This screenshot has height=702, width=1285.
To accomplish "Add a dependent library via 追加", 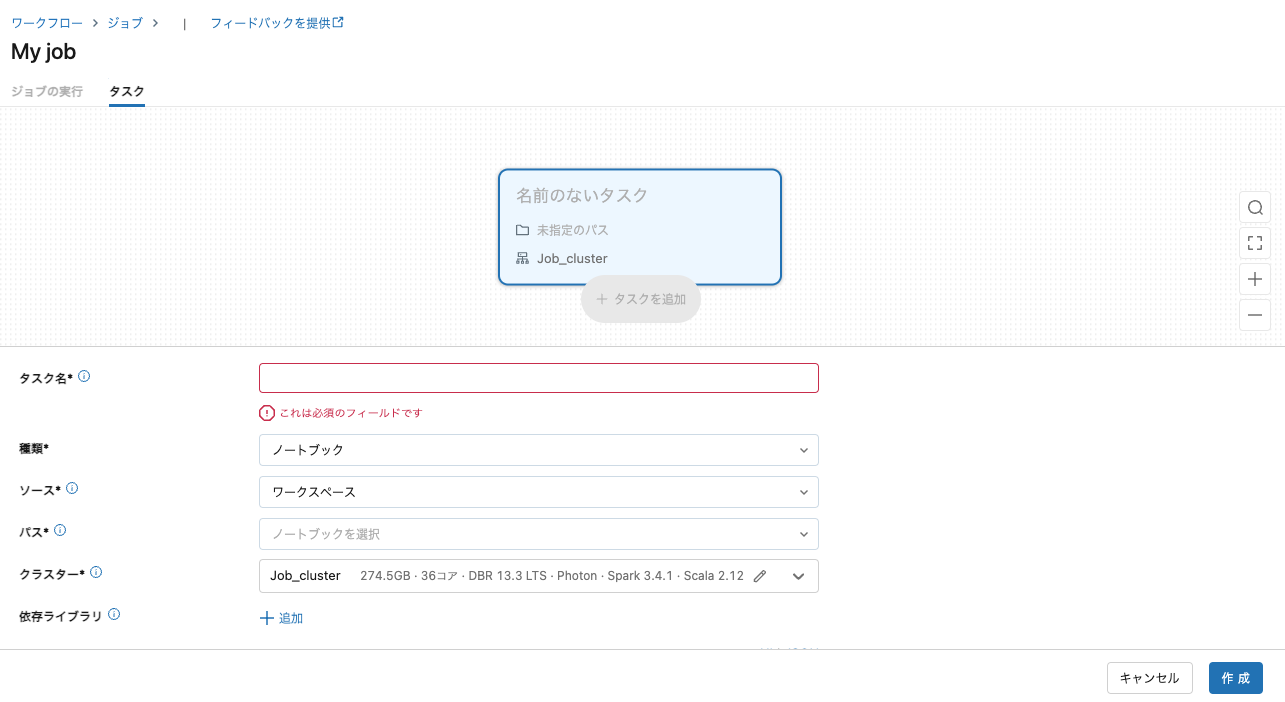I will click(282, 617).
